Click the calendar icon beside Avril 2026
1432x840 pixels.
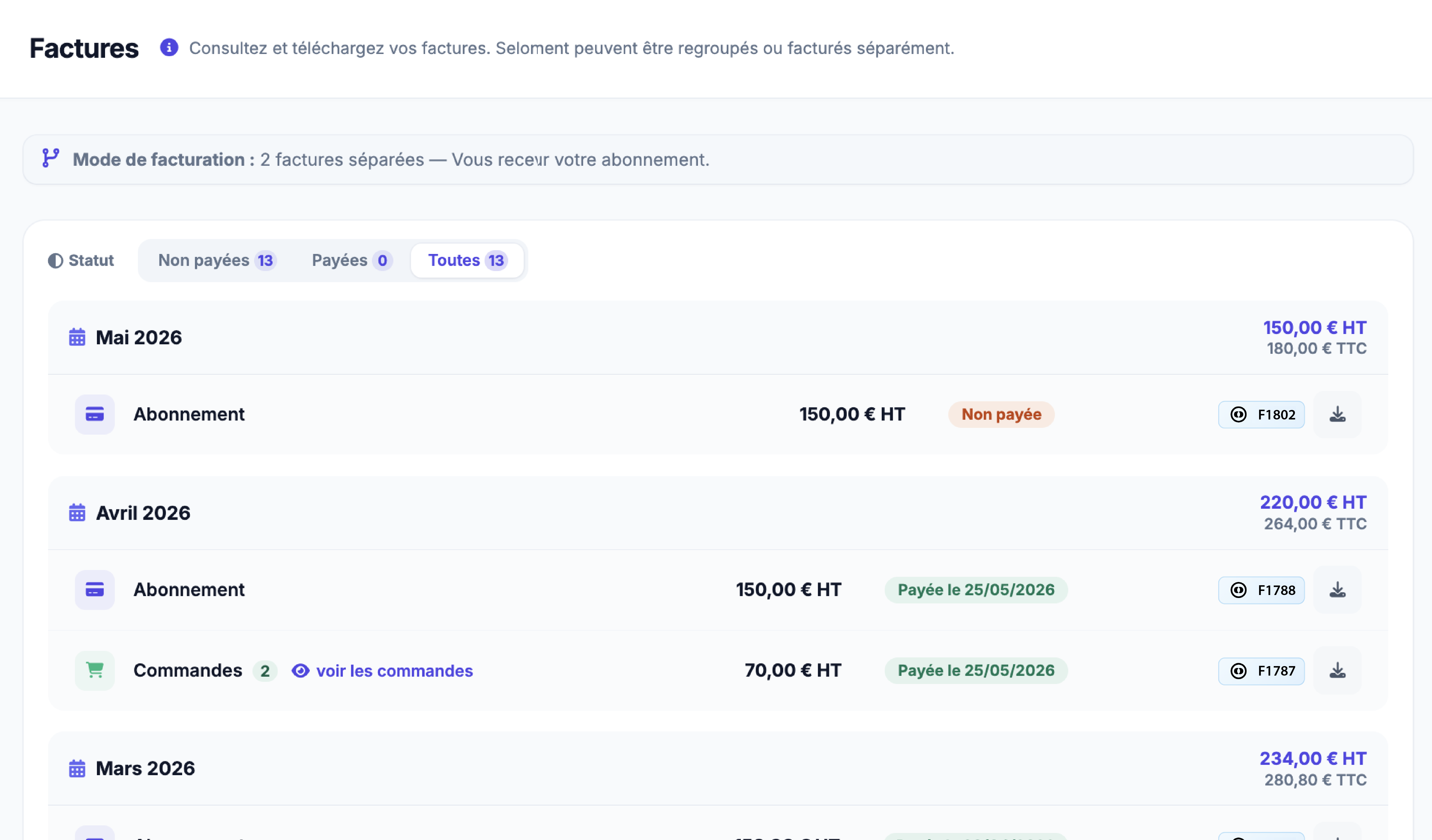[77, 513]
